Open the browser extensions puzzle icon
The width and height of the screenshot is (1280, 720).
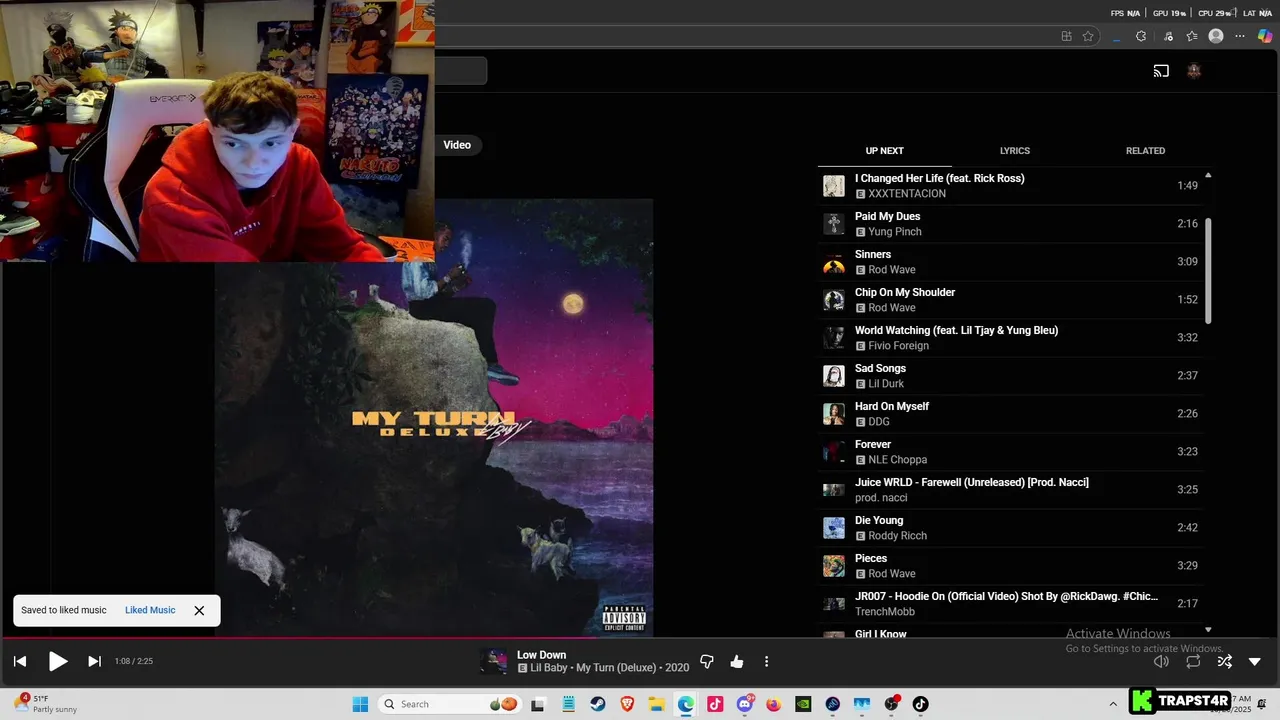(1141, 36)
